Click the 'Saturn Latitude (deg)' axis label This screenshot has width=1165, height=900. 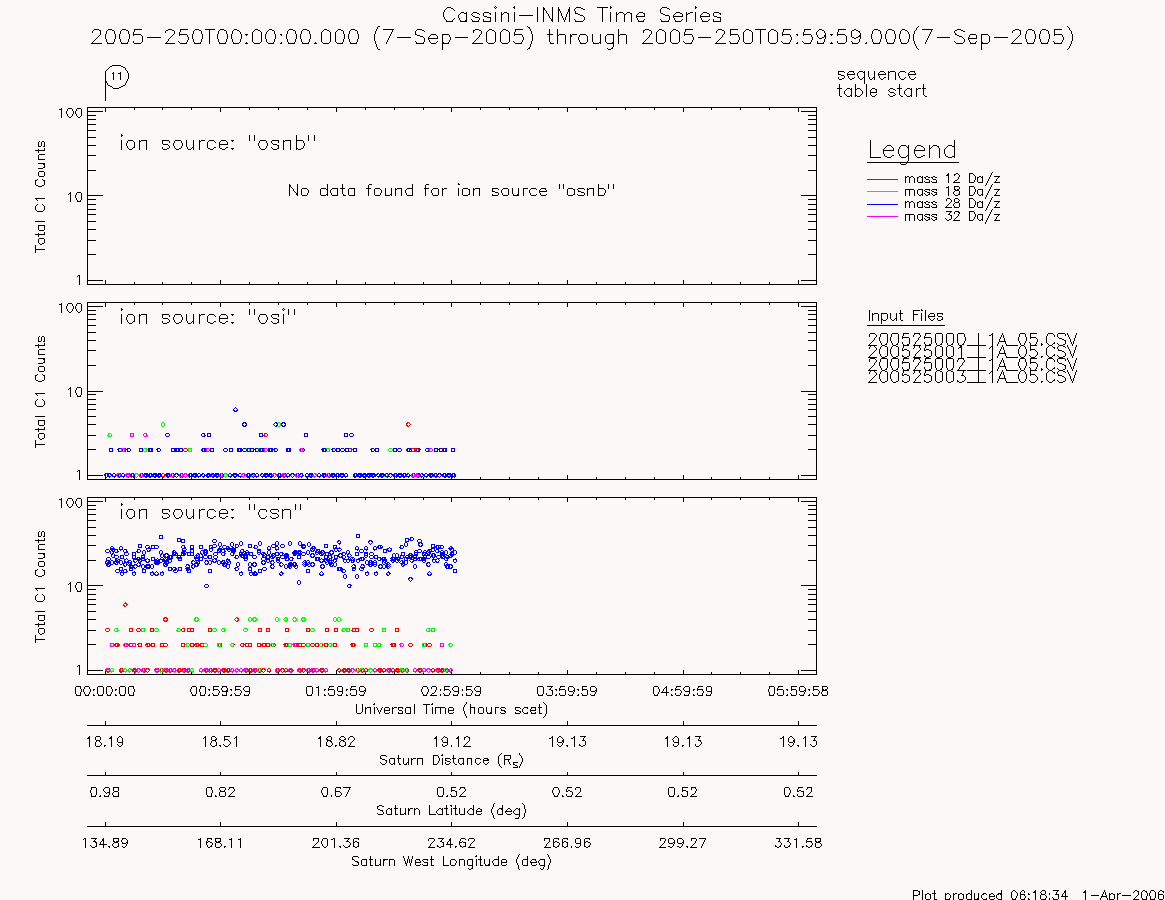[451, 810]
